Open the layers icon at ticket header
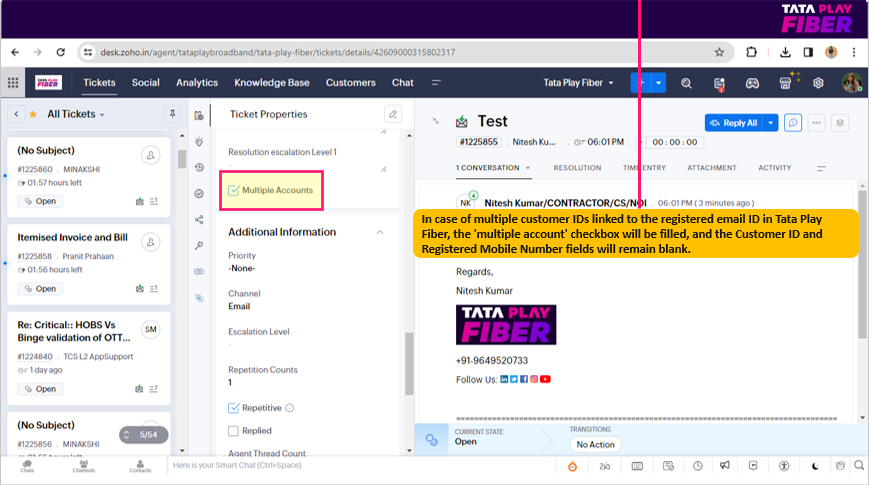869x485 pixels. pos(840,122)
